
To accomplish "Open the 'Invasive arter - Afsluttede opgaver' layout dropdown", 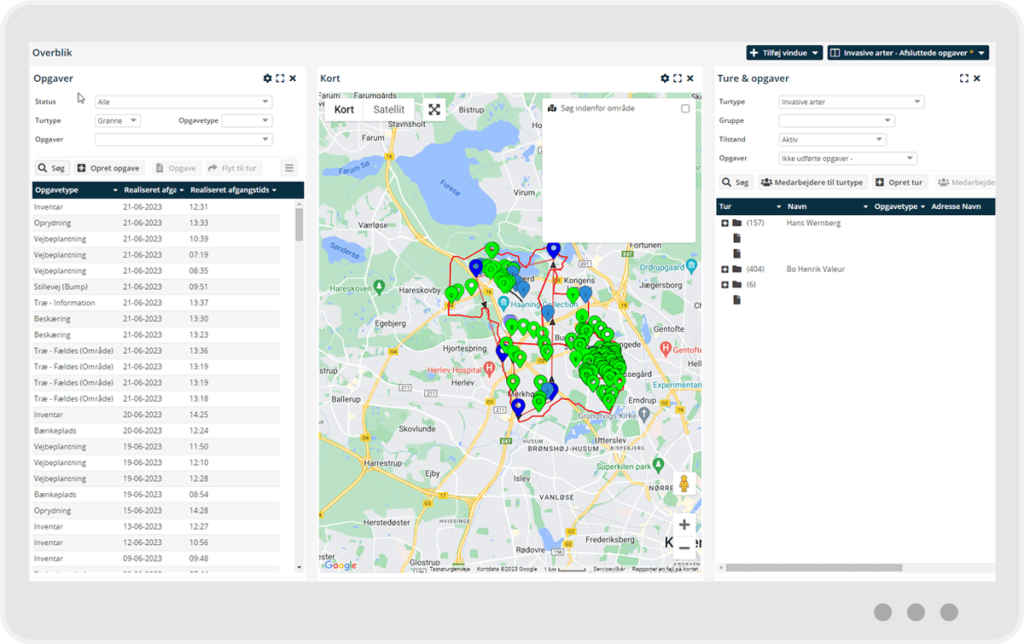I will (x=908, y=53).
